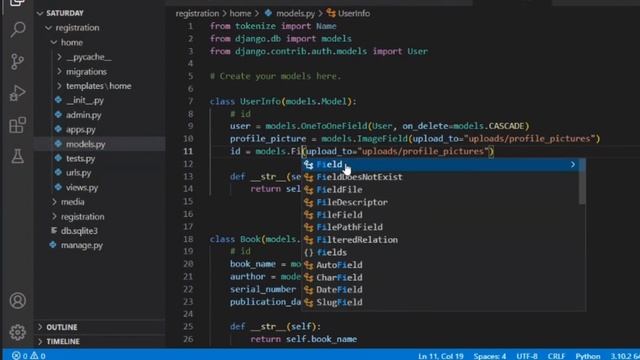Viewport: 640px width, 360px height.
Task: Click the python icon beside manage.py
Action: coord(53,245)
